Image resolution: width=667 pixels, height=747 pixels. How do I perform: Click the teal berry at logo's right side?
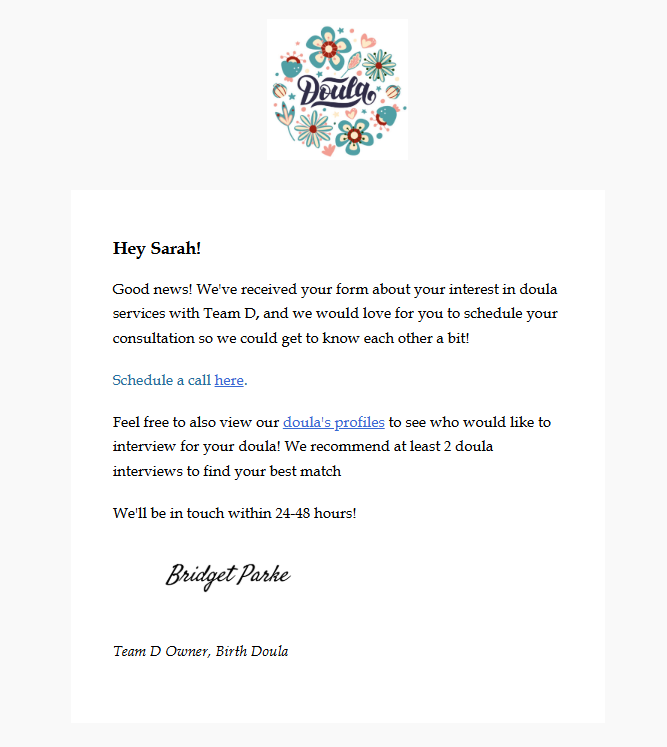point(386,116)
